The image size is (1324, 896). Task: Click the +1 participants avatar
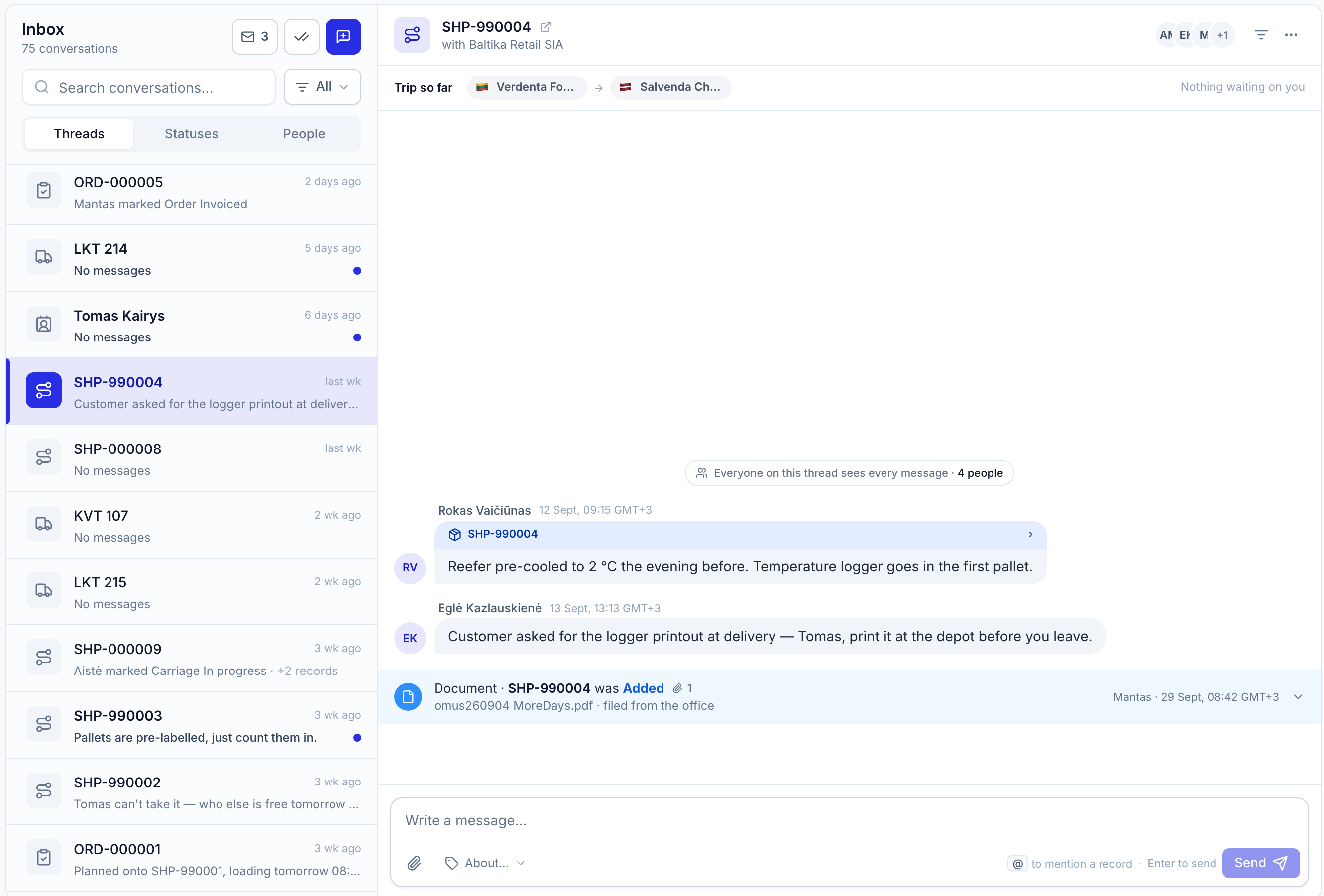click(x=1222, y=35)
